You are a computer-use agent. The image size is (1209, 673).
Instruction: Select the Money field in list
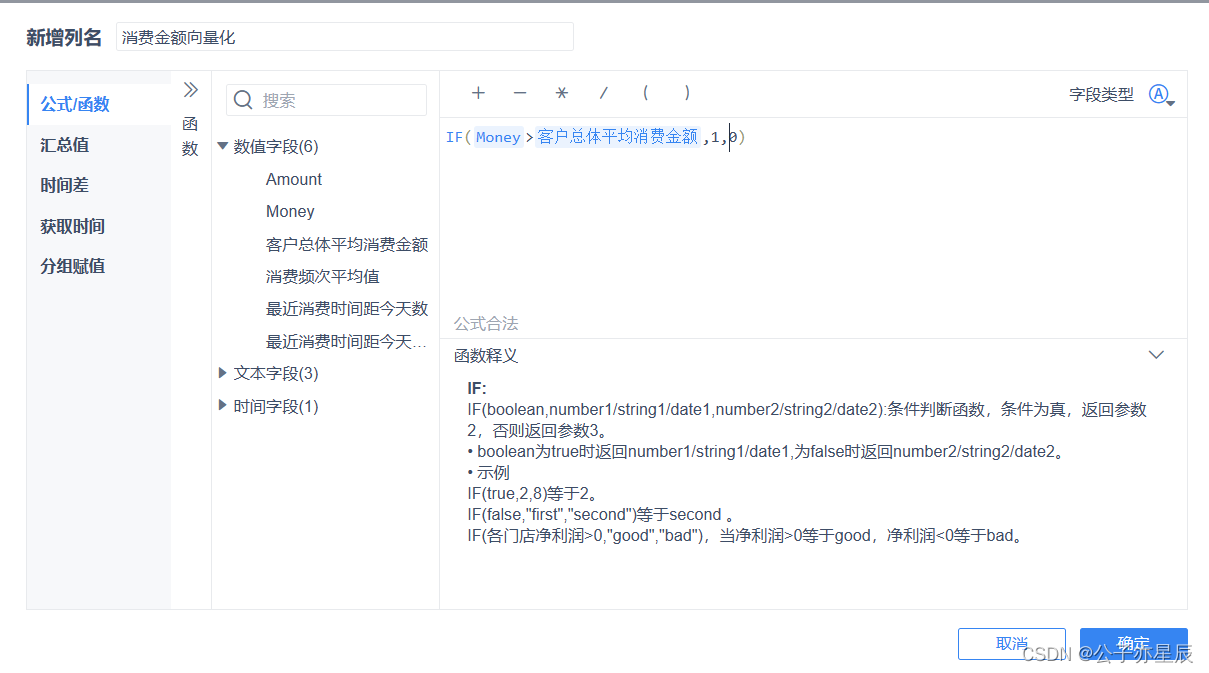point(290,211)
